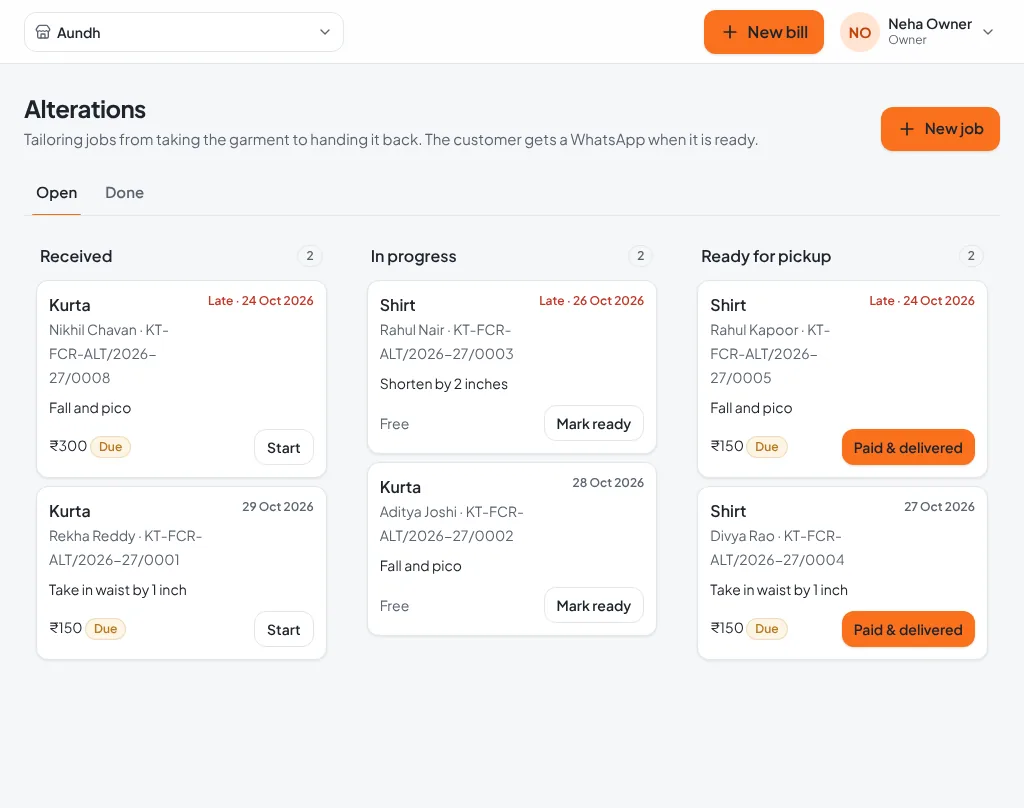
Task: Switch to the Done tab
Action: [x=124, y=193]
